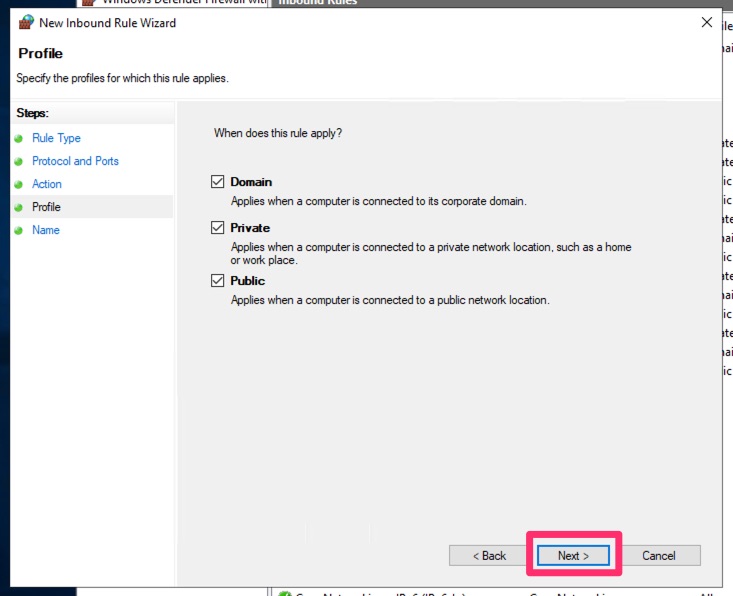Navigate to the Name step
This screenshot has height=596, width=733.
click(46, 230)
